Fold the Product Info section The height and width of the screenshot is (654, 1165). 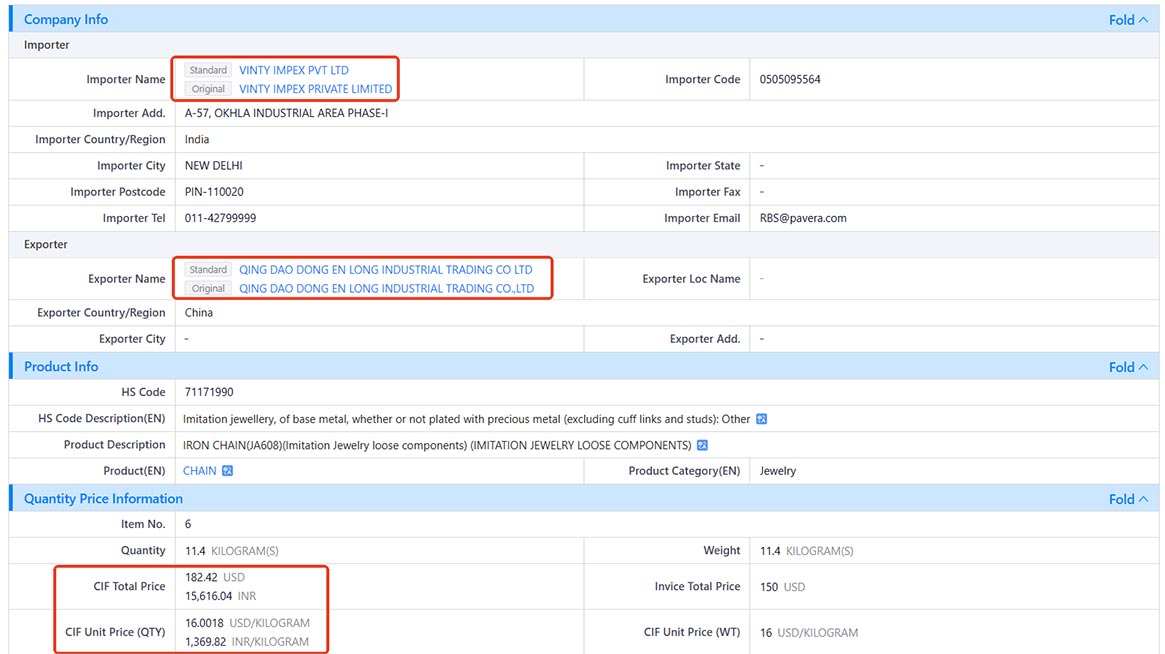(1128, 367)
